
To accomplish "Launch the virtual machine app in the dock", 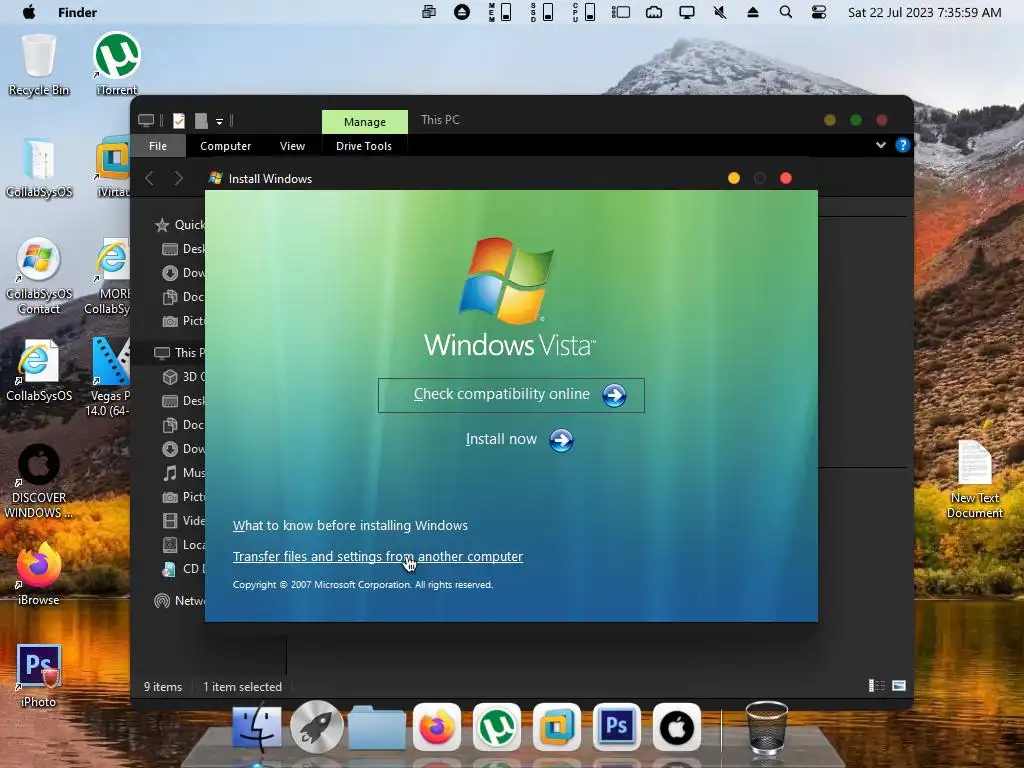I will pyautogui.click(x=556, y=727).
